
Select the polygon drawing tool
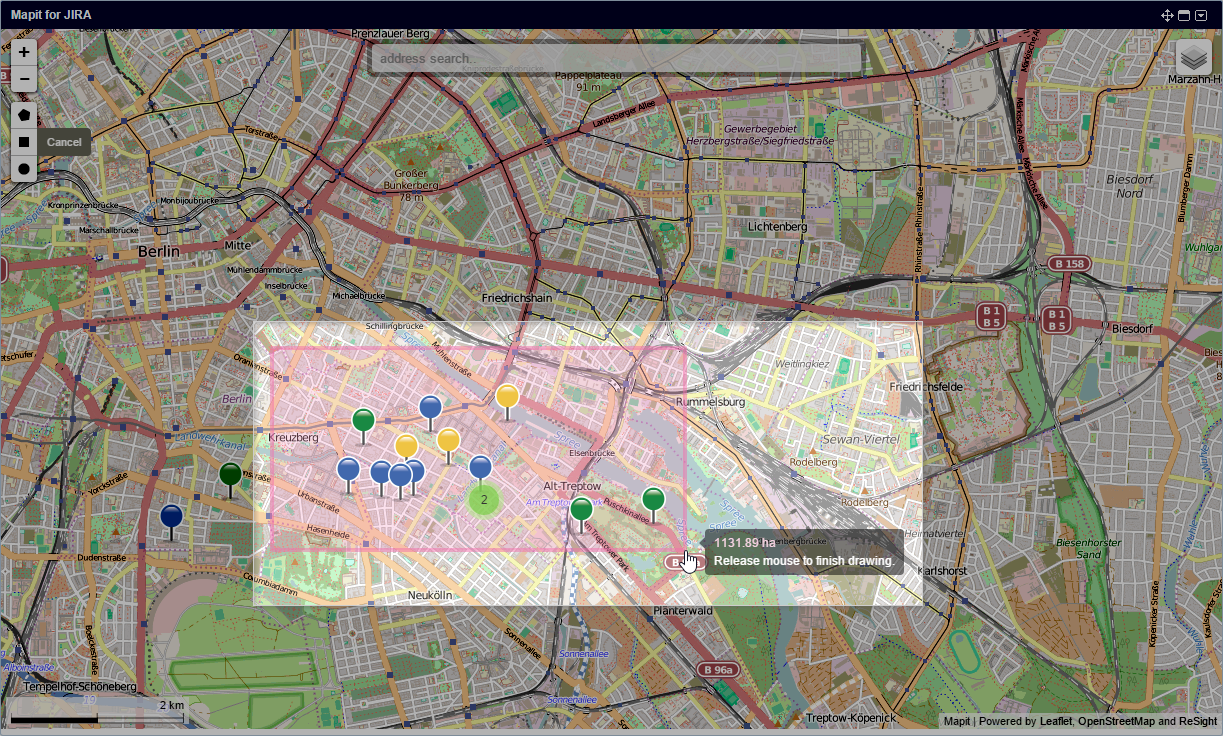click(22, 115)
